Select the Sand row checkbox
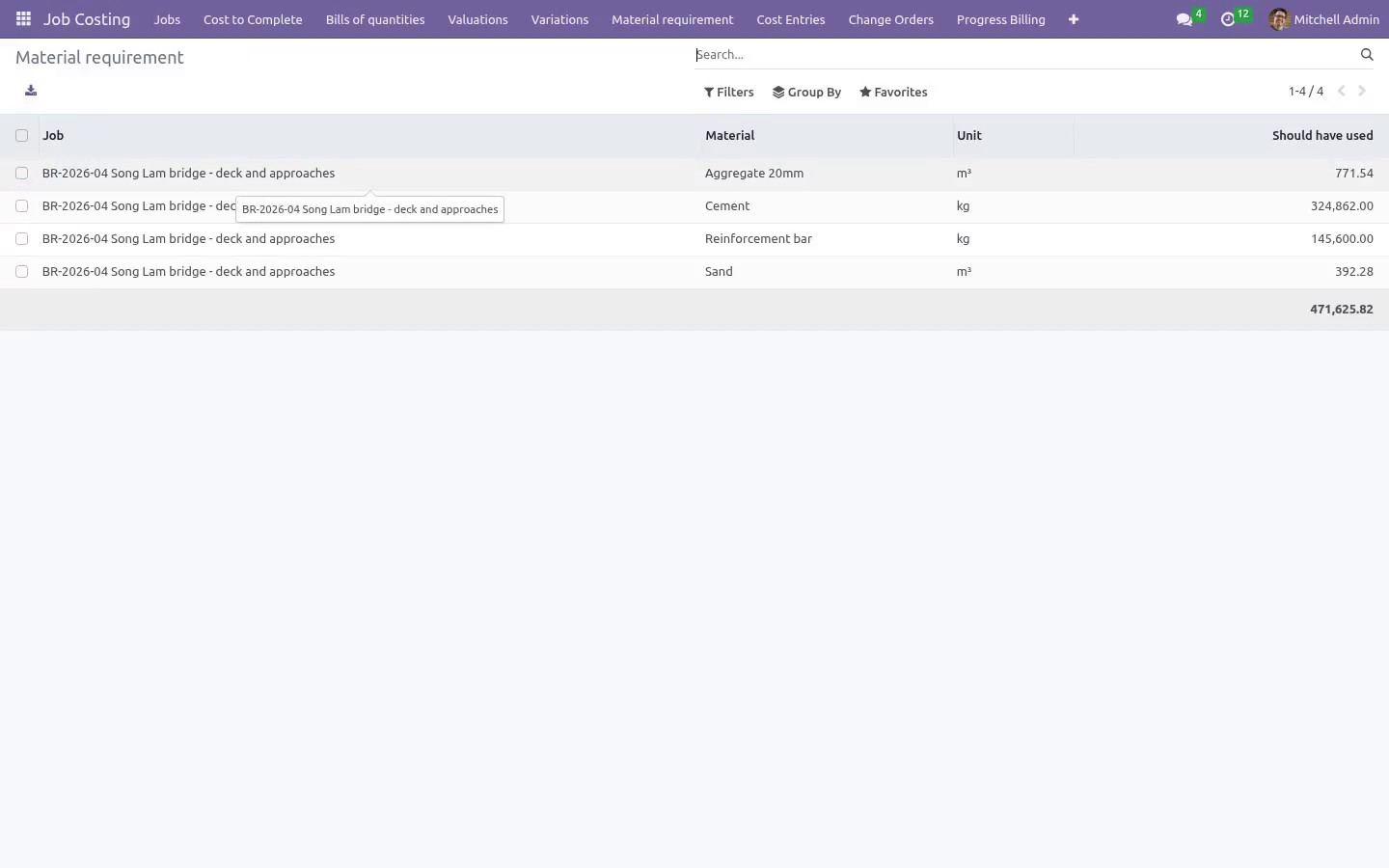The image size is (1389, 868). [x=21, y=272]
